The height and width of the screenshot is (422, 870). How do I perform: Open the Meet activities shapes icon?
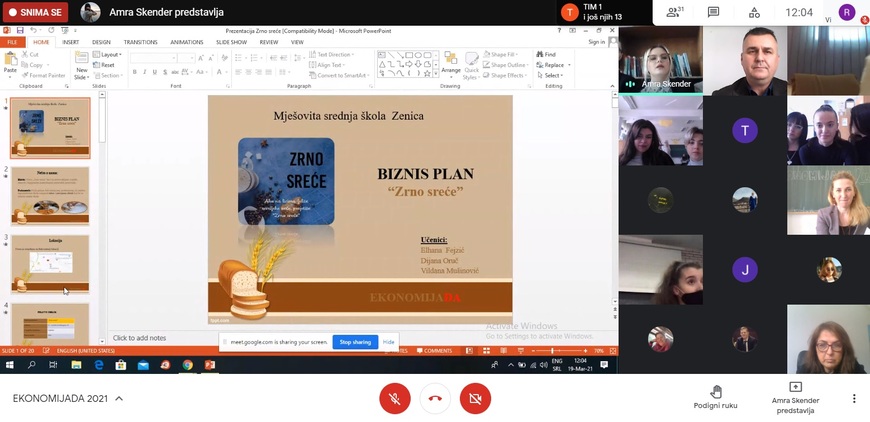(x=754, y=12)
